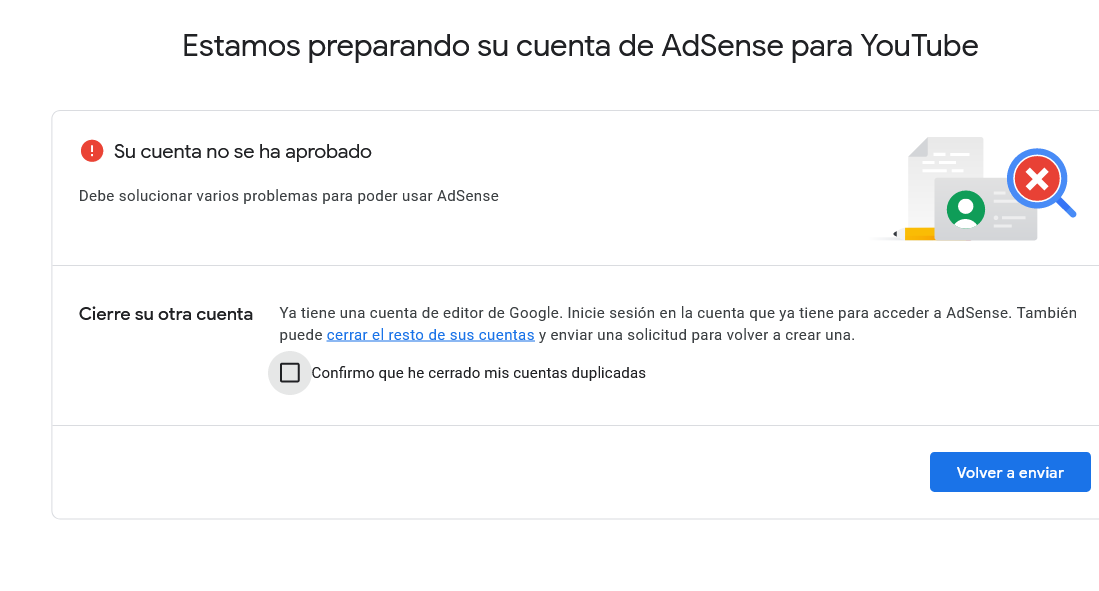Click the label 'Confirmo que he cerrado mis cuentas duplicadas'

(x=479, y=373)
